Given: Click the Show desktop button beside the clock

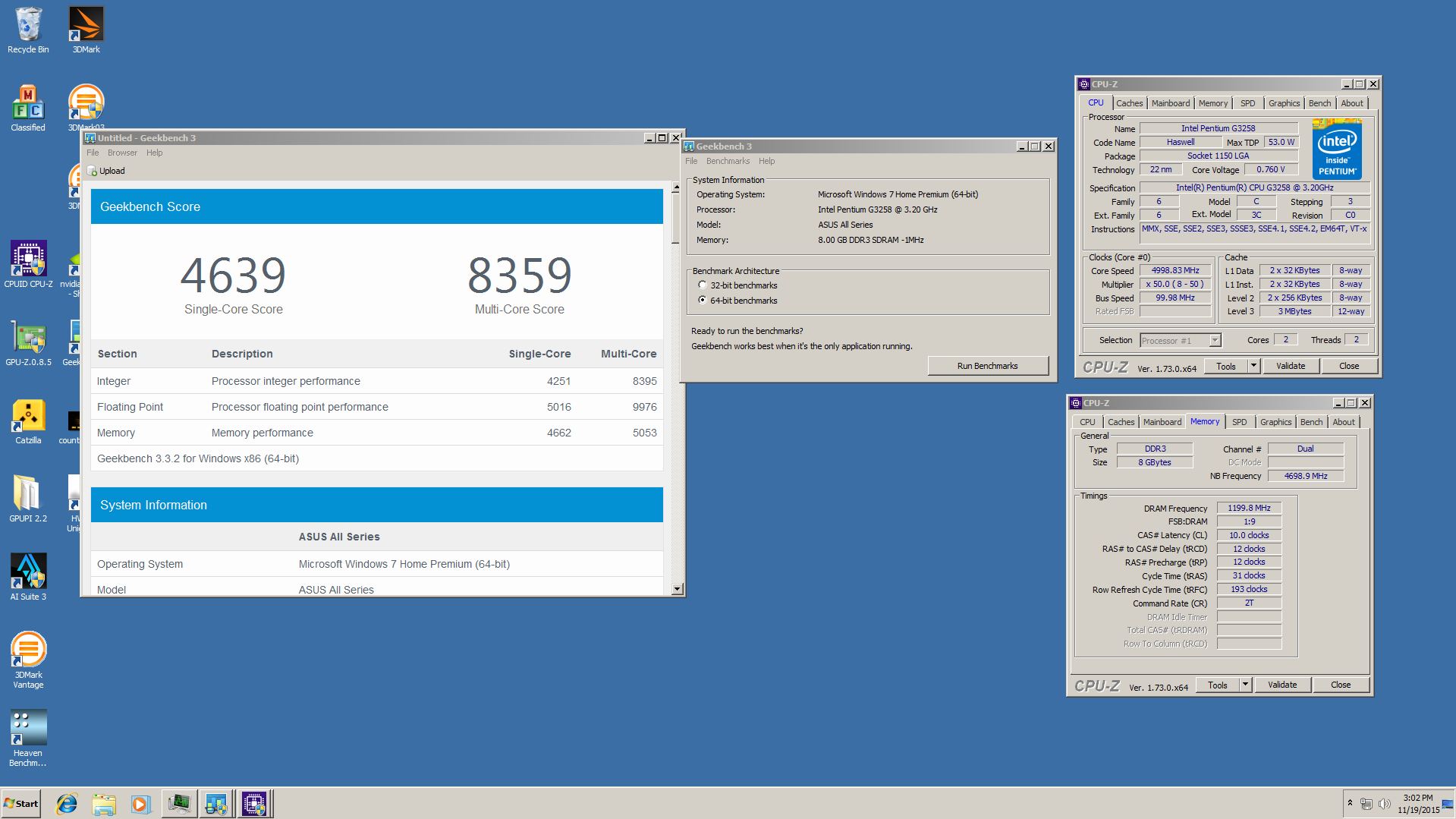Looking at the screenshot, I should pos(1449,804).
